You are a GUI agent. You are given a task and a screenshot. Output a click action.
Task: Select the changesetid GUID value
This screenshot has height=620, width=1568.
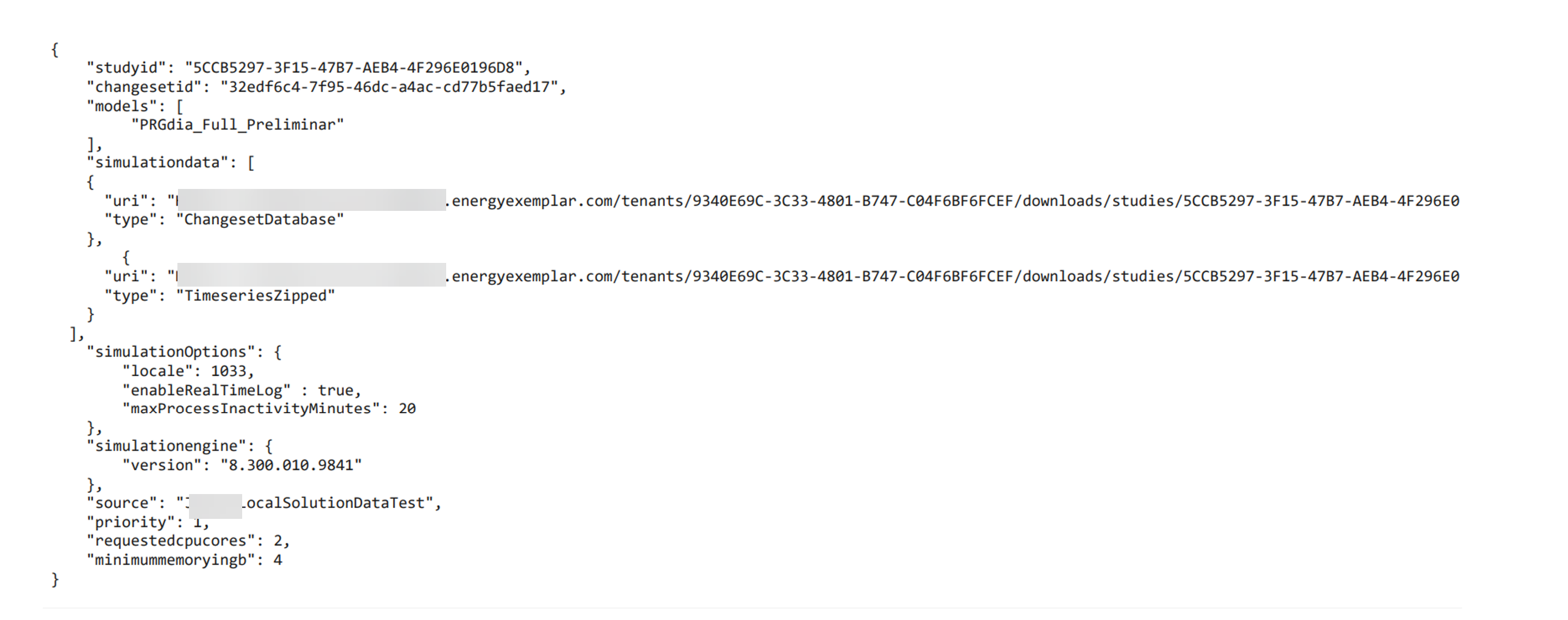[x=389, y=87]
